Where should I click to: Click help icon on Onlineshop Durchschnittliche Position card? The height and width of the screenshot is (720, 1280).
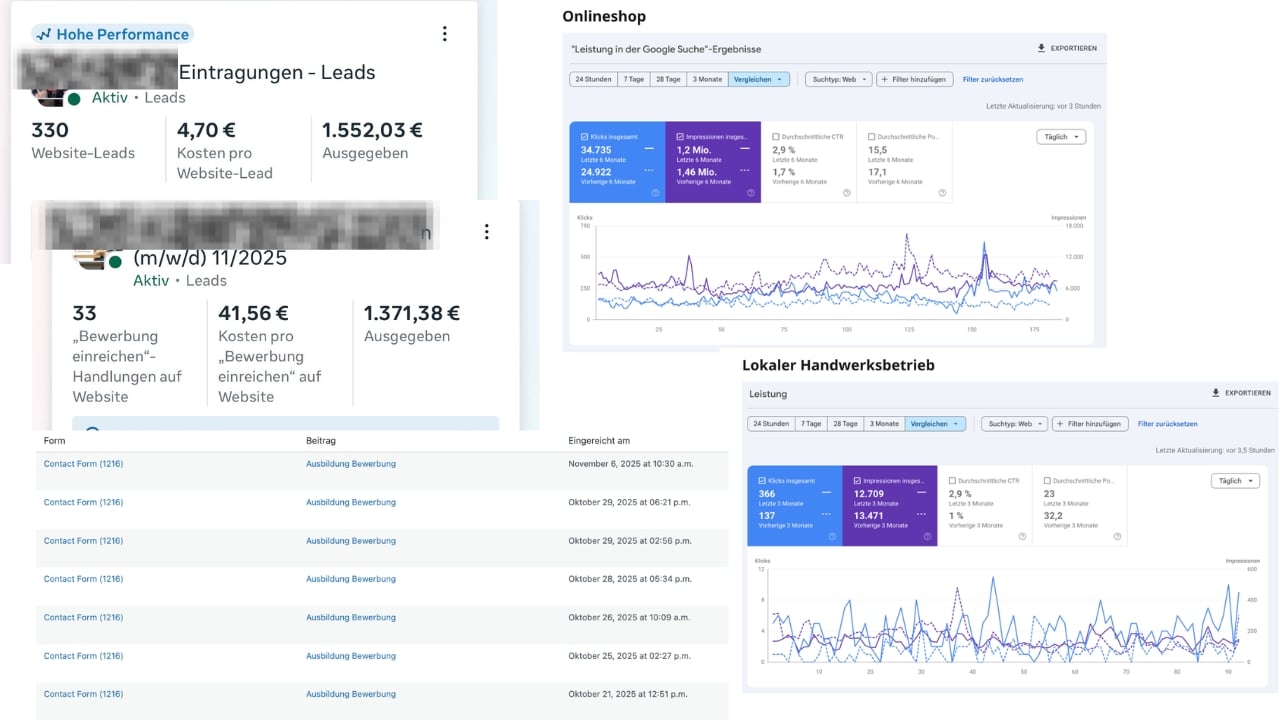click(x=941, y=193)
